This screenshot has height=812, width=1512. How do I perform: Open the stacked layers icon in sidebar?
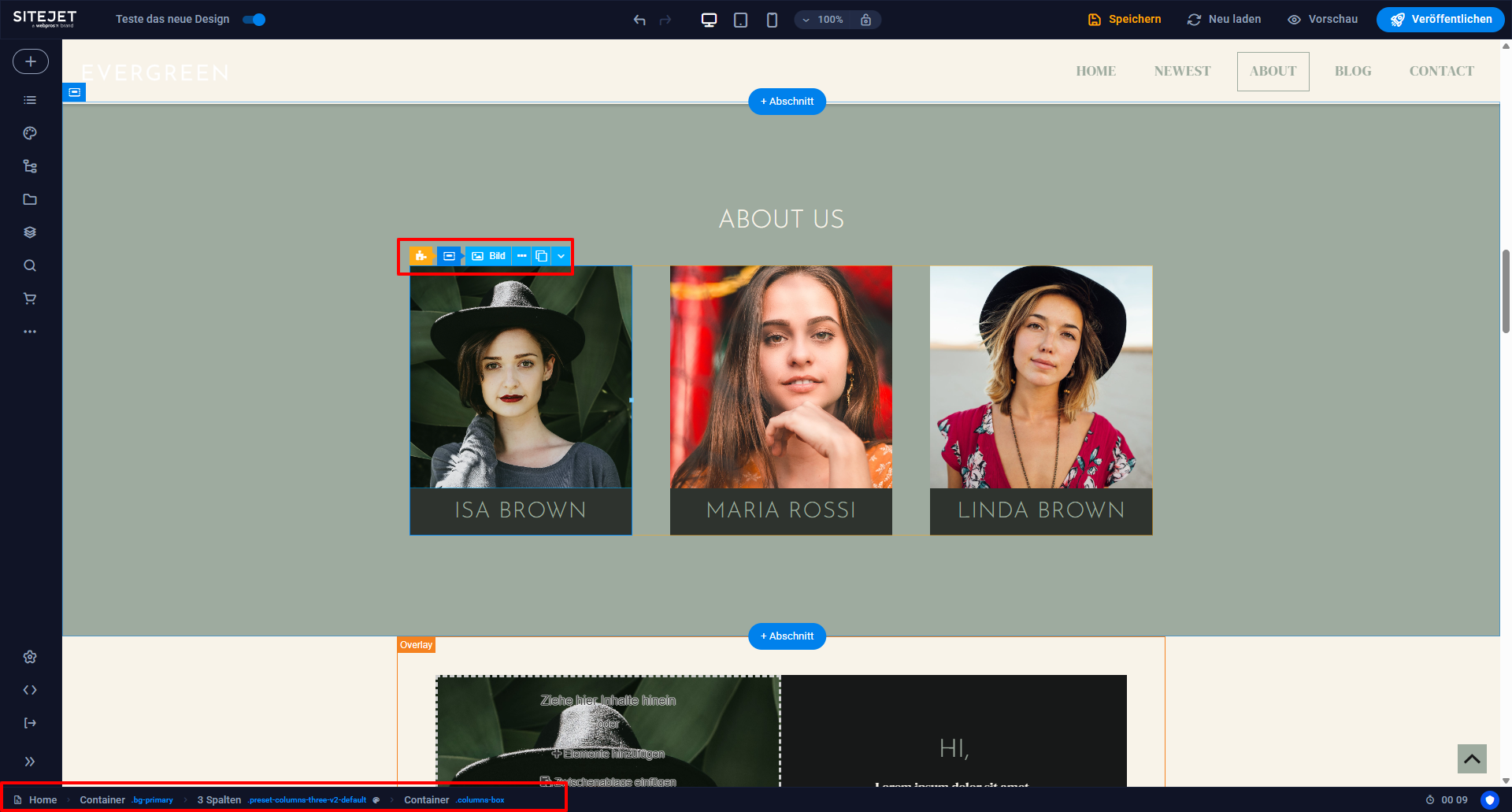(x=30, y=232)
